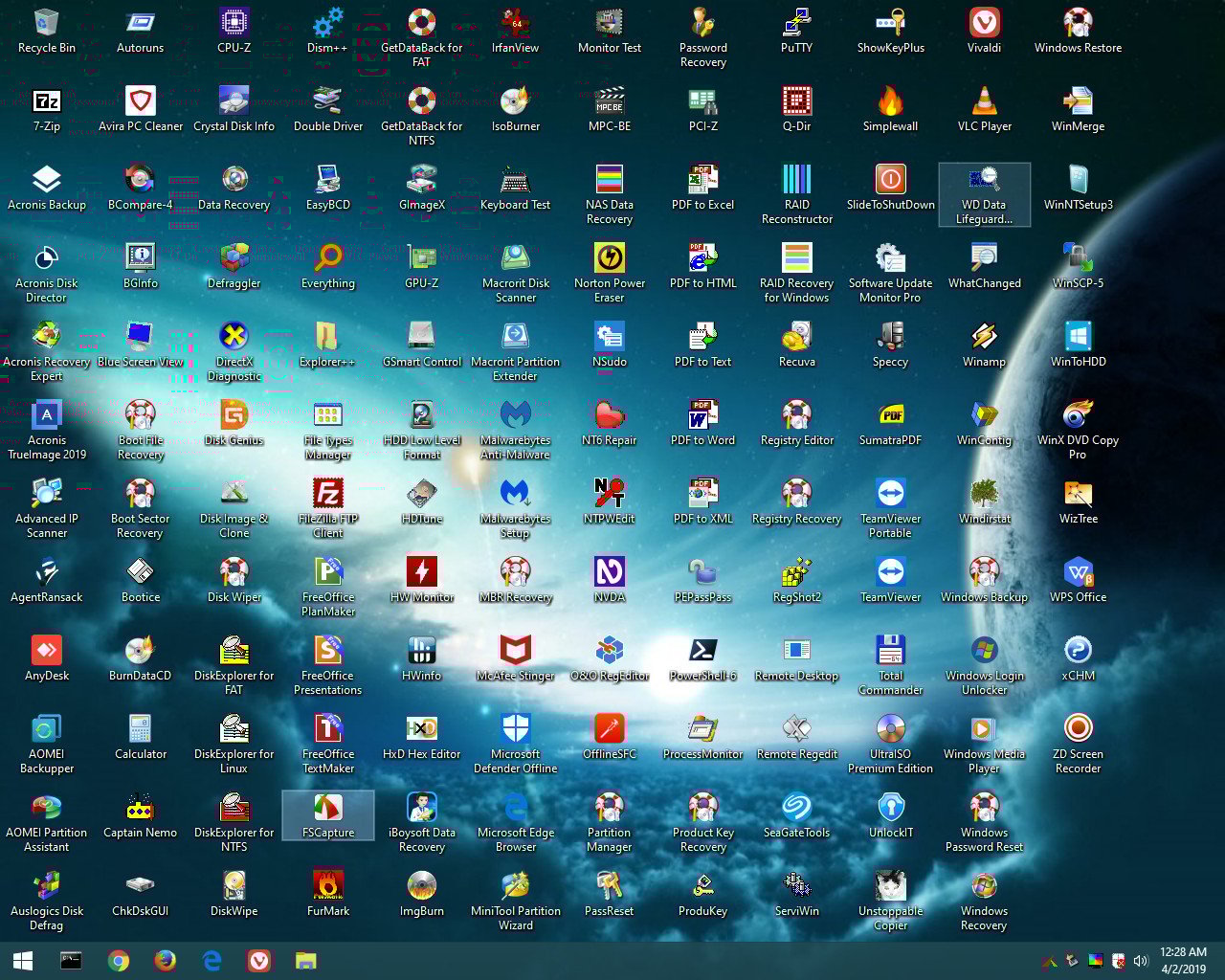Open the IrfanView shortcut
Viewport: 1225px width, 980px height.
515,30
